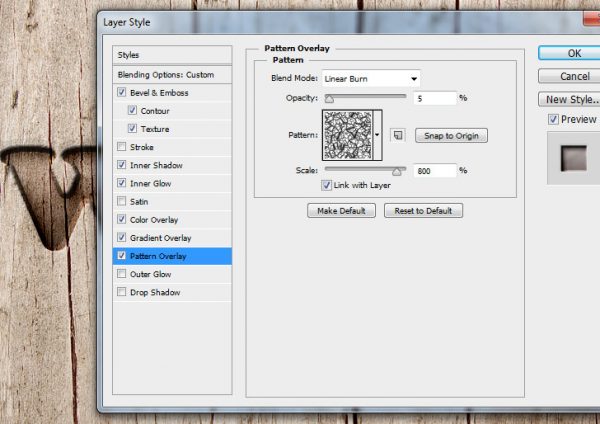Click the Scale slider handle
Screen dimensions: 600x424
(396, 171)
